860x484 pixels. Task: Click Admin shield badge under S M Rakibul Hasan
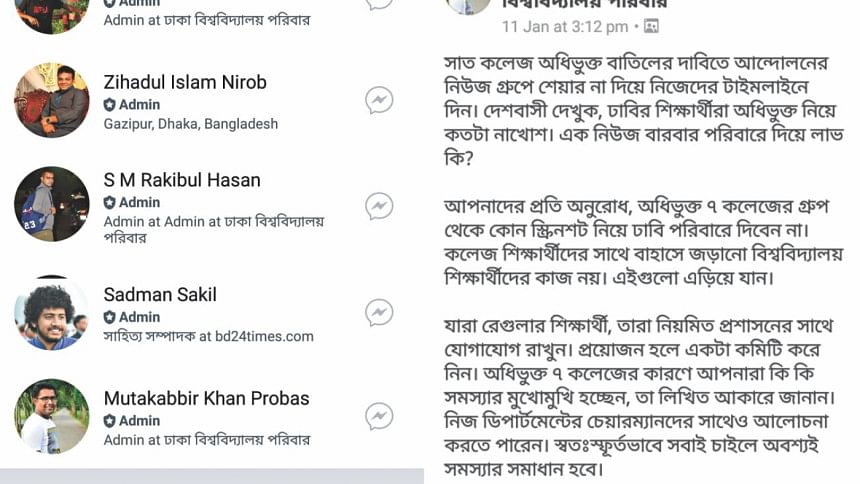(110, 202)
